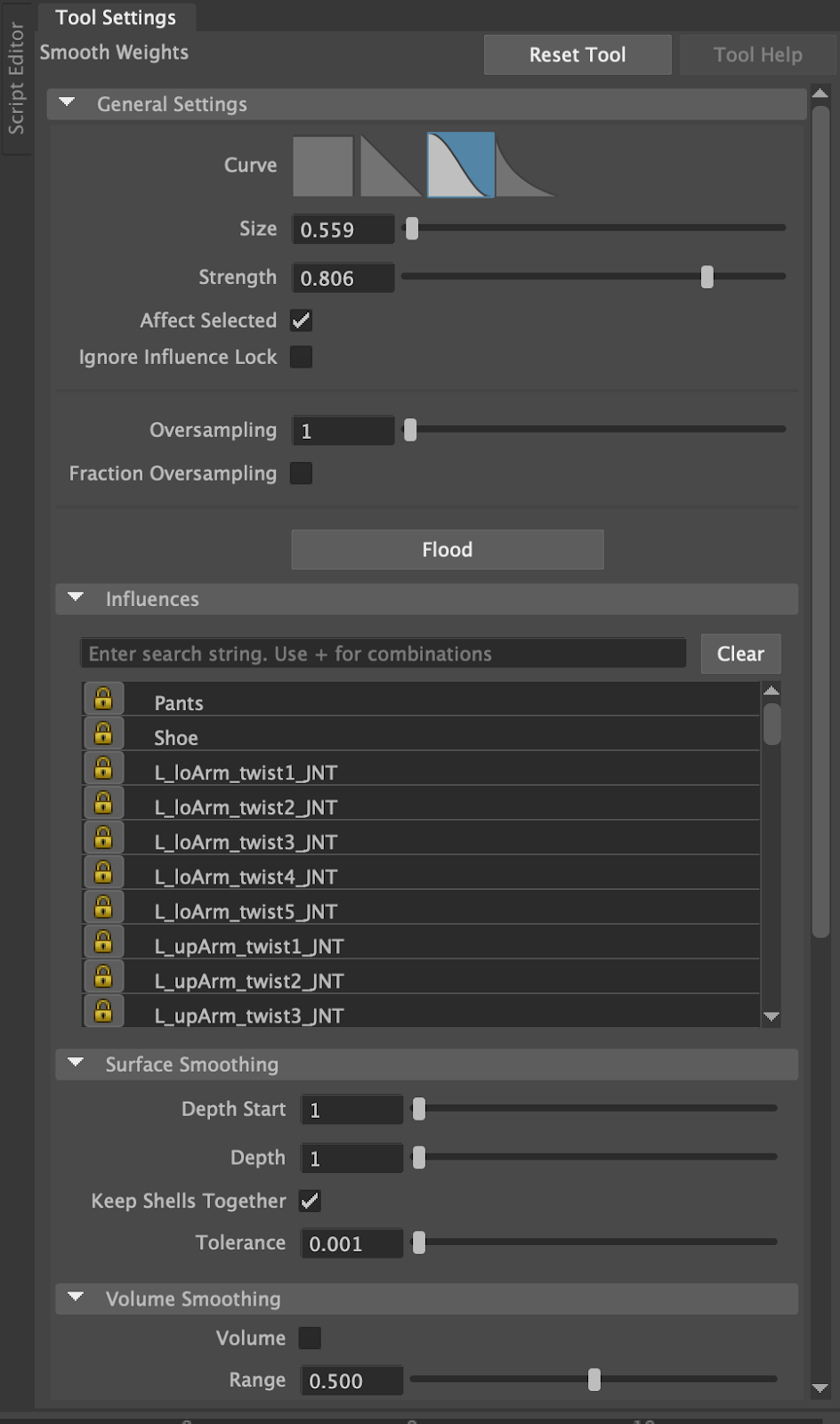The height and width of the screenshot is (1424, 840).
Task: Select the Shoe influence row
Action: click(x=422, y=734)
